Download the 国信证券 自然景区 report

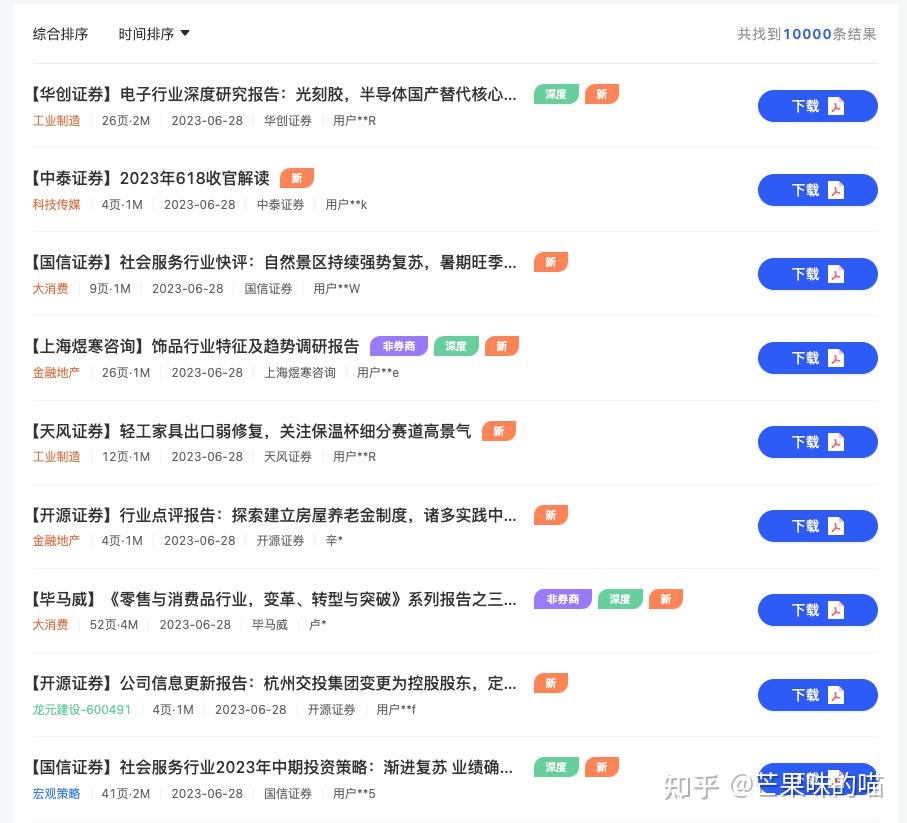coord(817,274)
